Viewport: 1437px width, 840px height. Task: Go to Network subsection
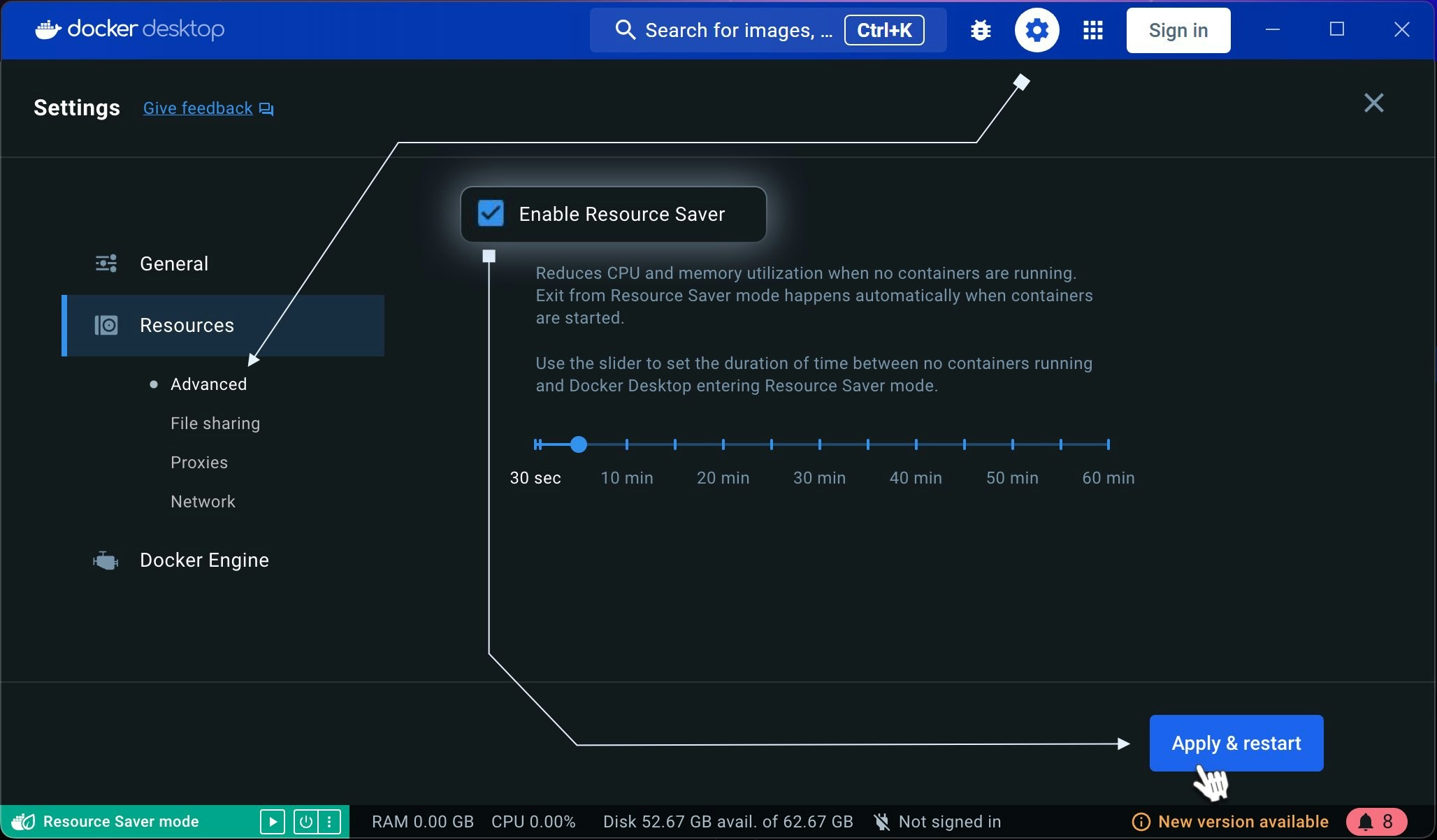click(203, 502)
